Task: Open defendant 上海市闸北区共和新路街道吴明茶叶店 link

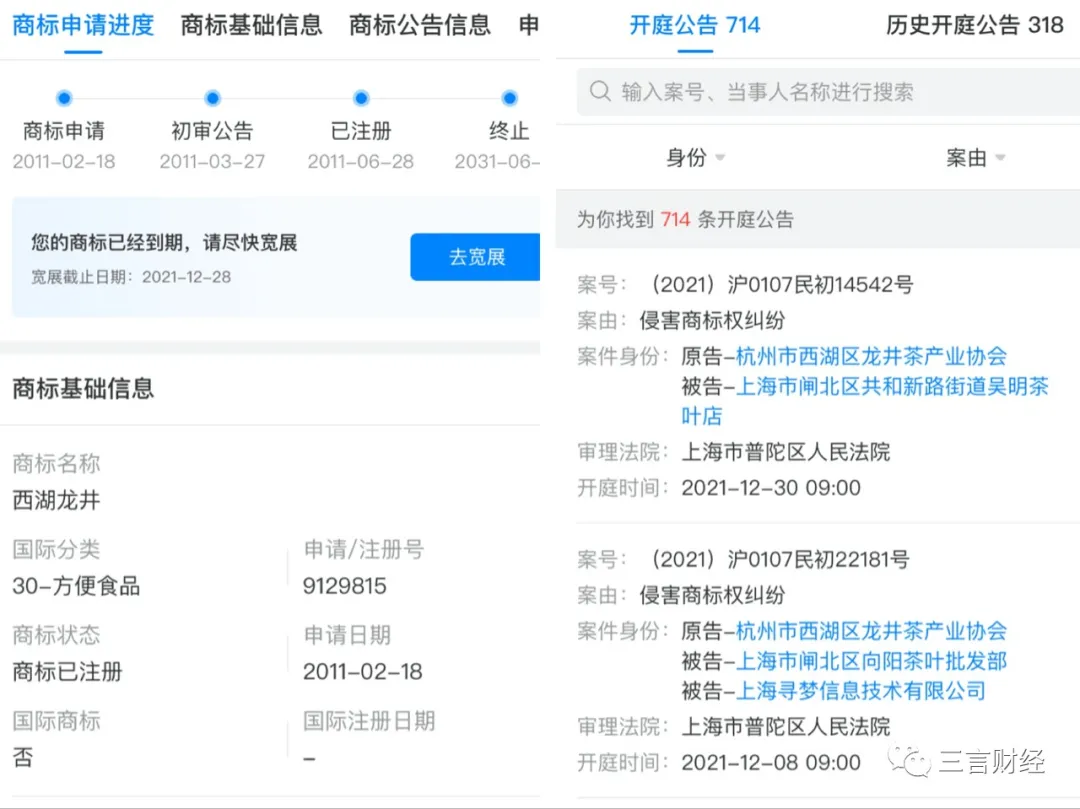Action: [x=864, y=401]
